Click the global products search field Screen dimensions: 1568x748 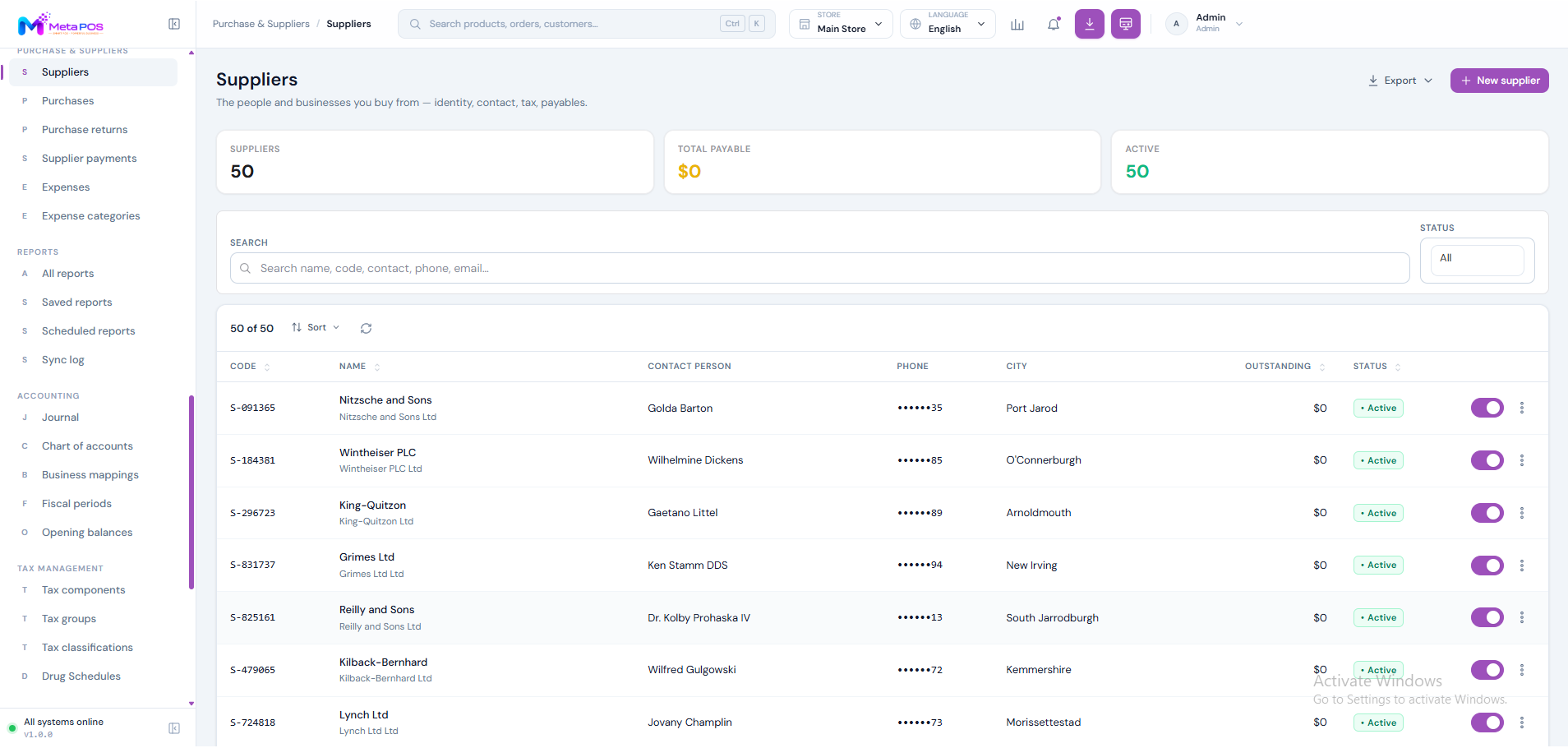click(x=587, y=24)
